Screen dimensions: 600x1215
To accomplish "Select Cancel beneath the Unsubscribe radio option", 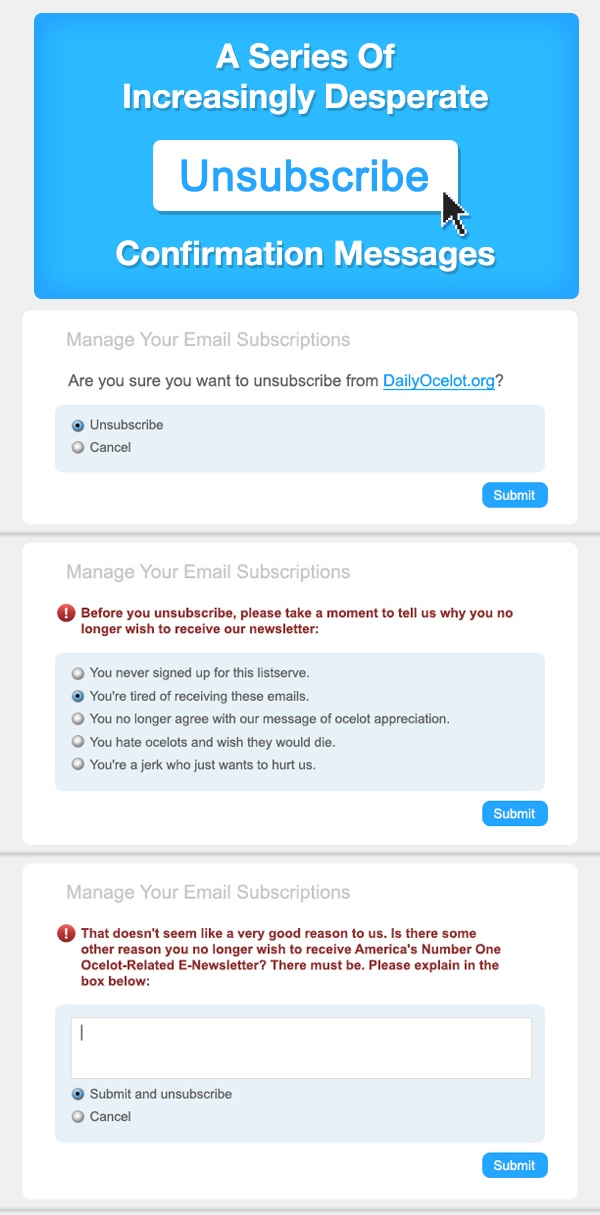I will point(78,448).
